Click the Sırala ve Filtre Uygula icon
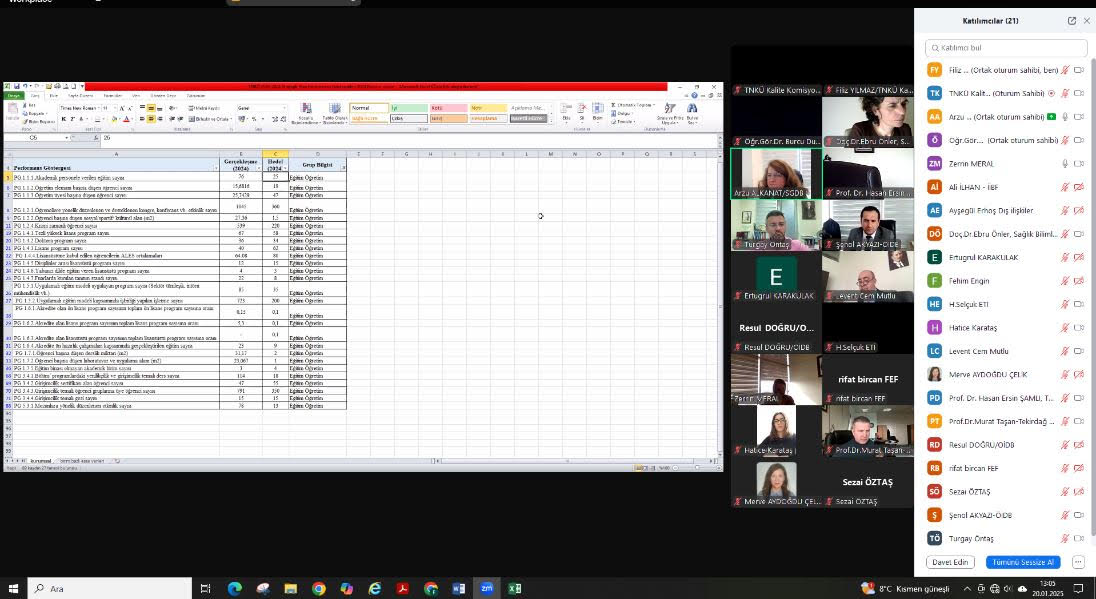 click(670, 112)
